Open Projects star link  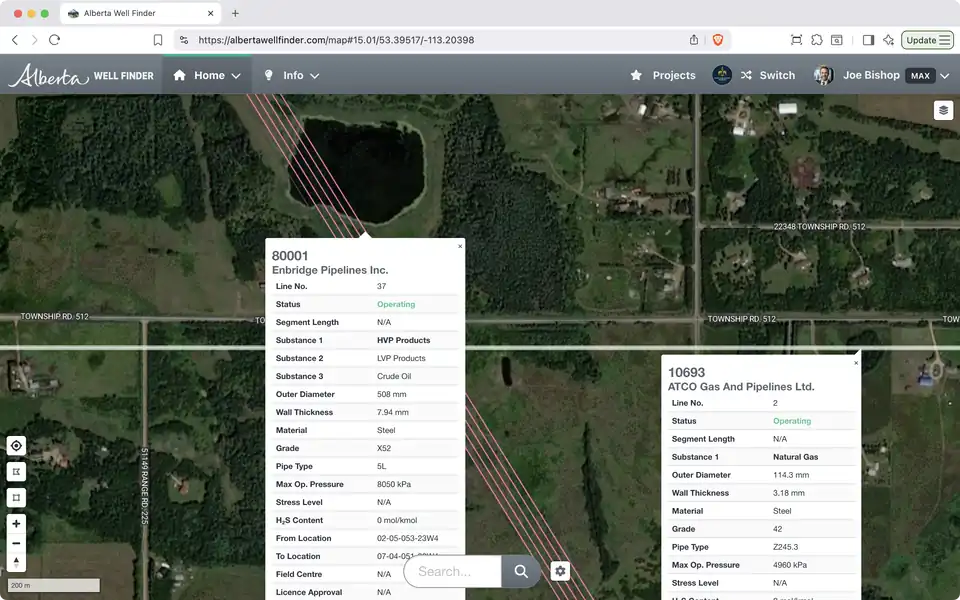[x=663, y=75]
